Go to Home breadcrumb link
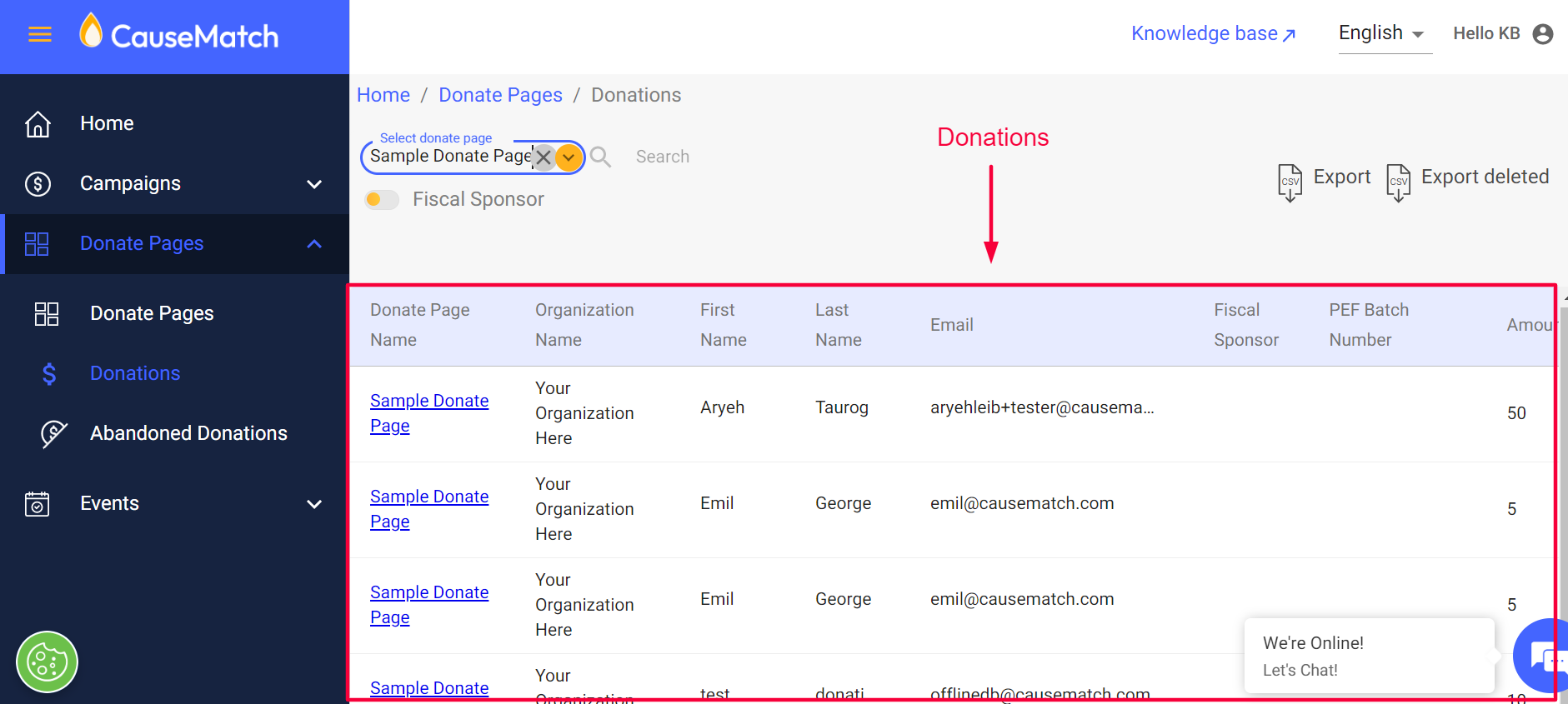1568x704 pixels. (383, 95)
